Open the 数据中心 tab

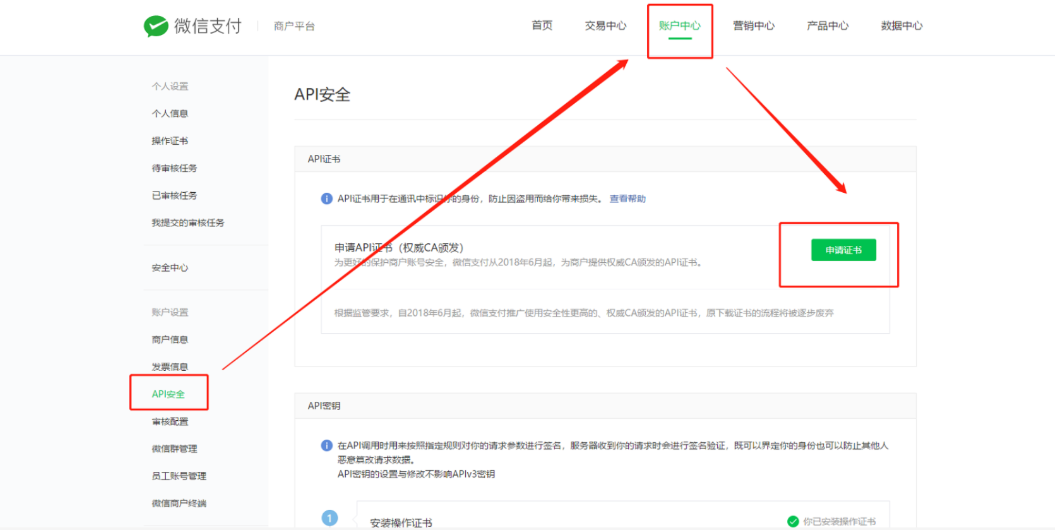(x=902, y=26)
